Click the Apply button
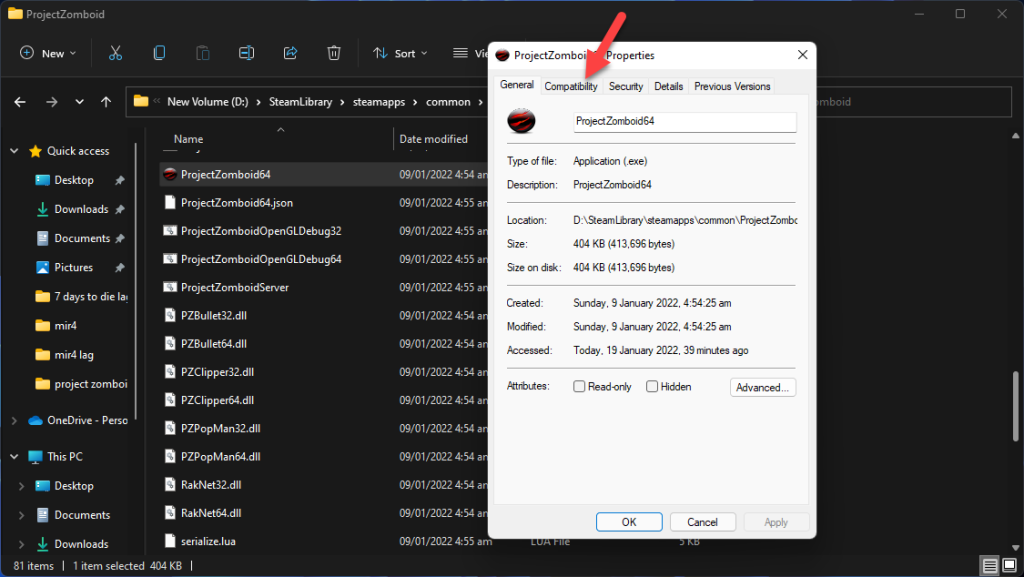1024x577 pixels. (776, 522)
